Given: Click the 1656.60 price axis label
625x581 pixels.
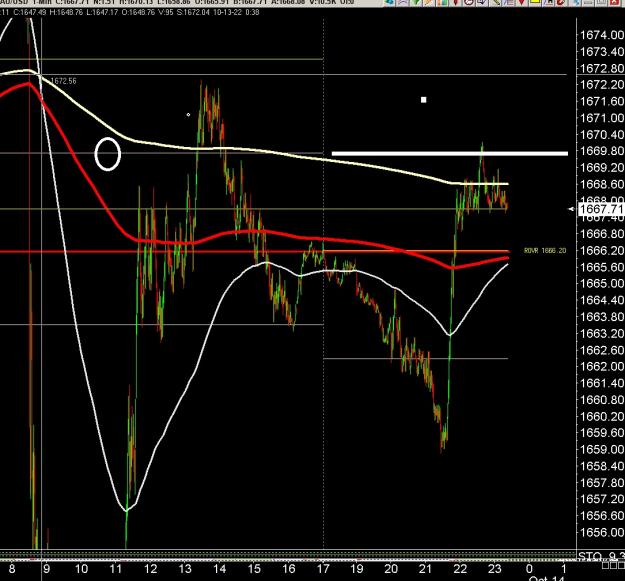Looking at the screenshot, I should 601,516.
